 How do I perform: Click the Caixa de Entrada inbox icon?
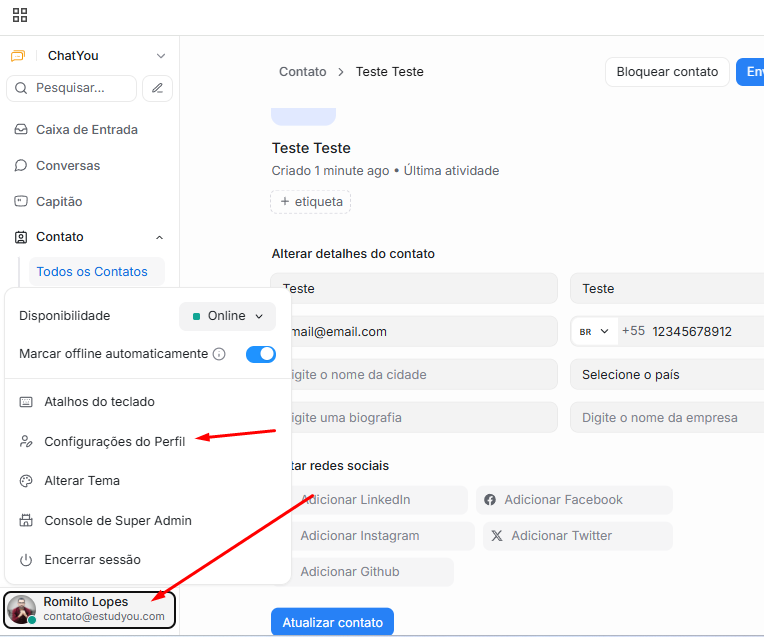tap(20, 130)
